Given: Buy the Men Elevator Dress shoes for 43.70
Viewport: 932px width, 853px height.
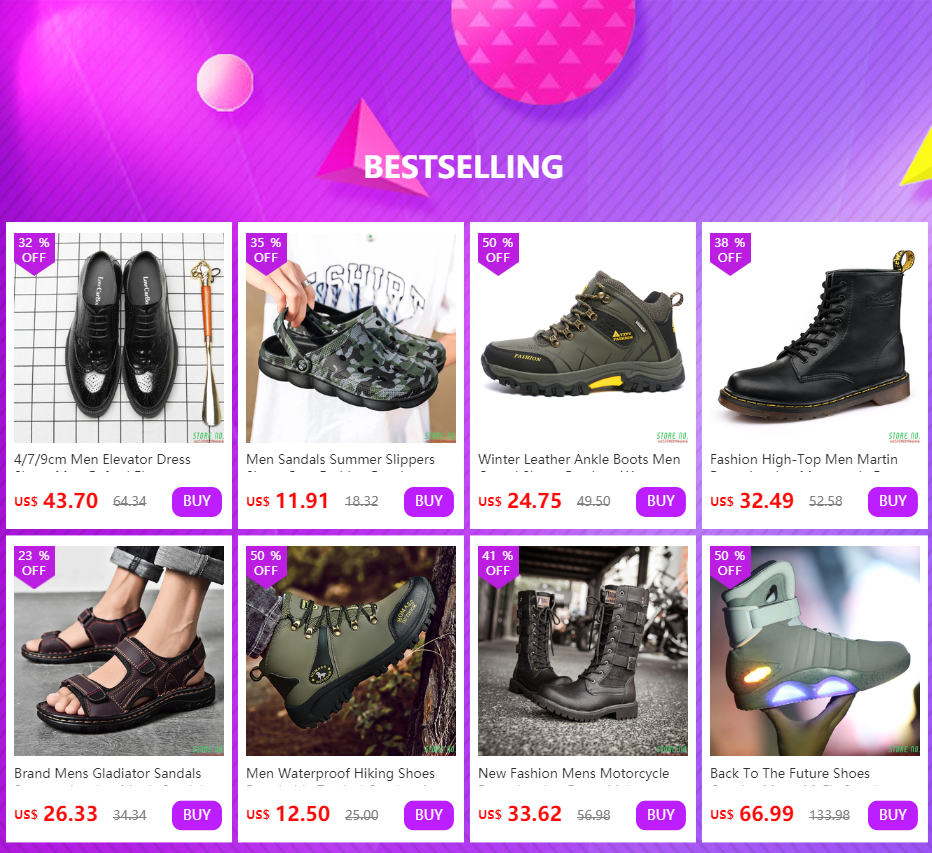Looking at the screenshot, I should point(197,501).
